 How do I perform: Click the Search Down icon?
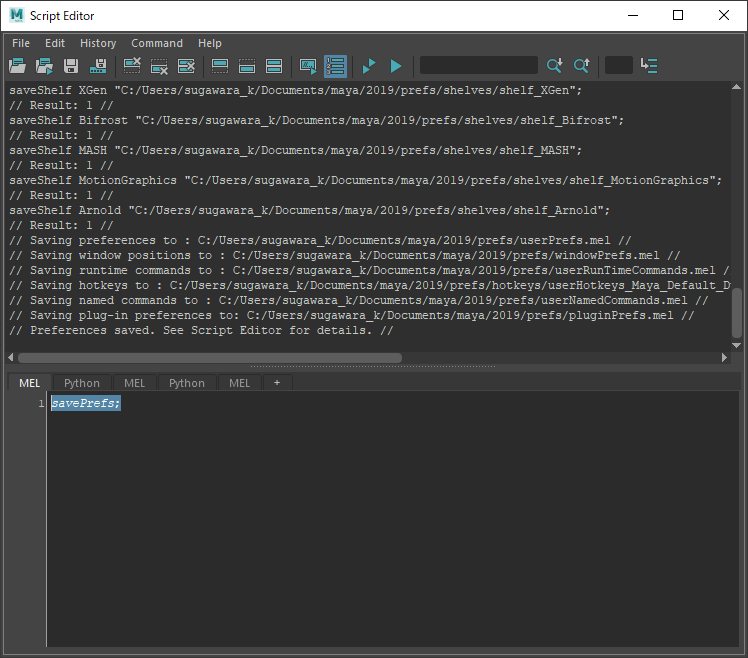click(x=554, y=66)
